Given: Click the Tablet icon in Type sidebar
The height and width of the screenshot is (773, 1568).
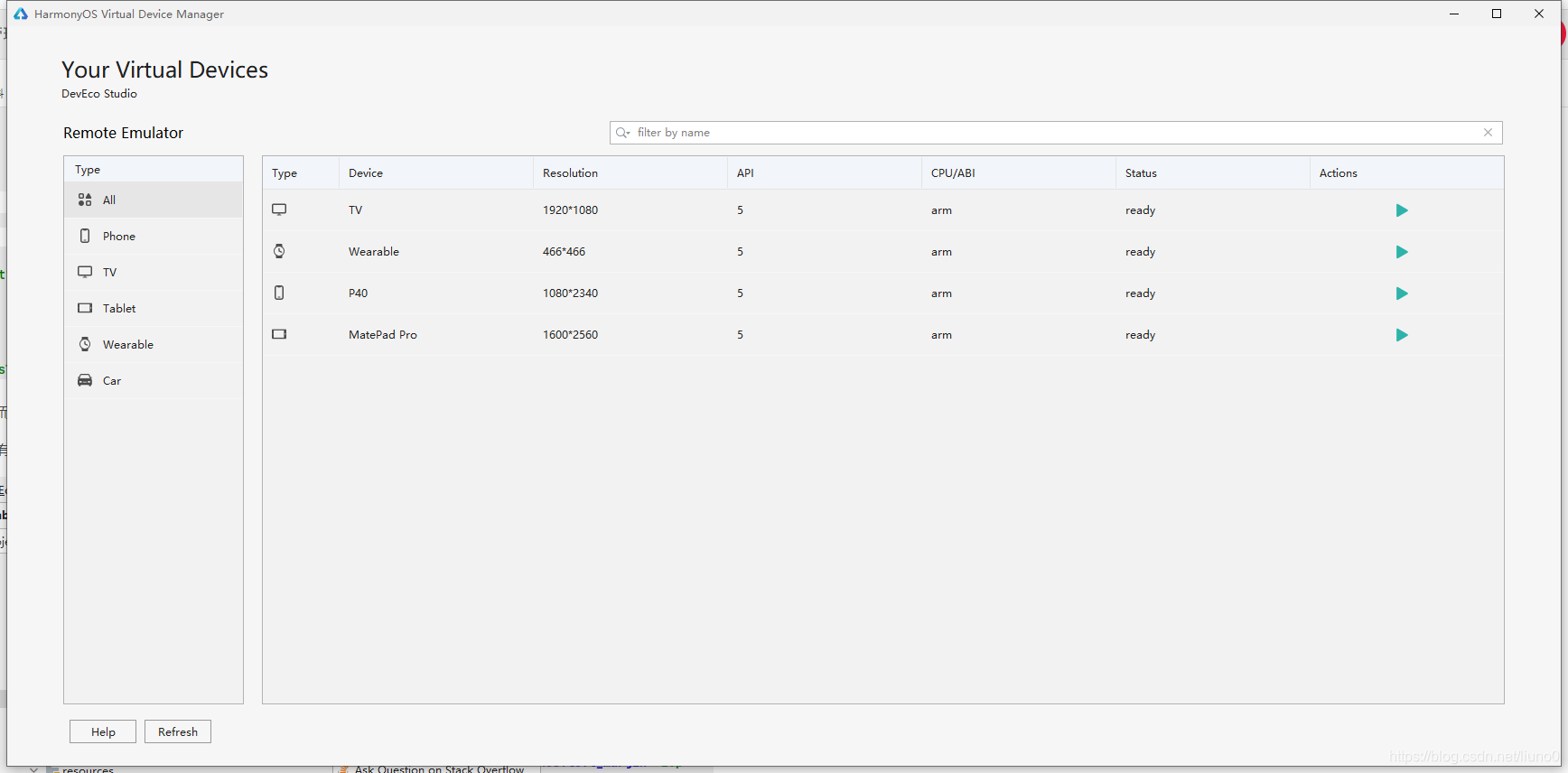Looking at the screenshot, I should (85, 308).
